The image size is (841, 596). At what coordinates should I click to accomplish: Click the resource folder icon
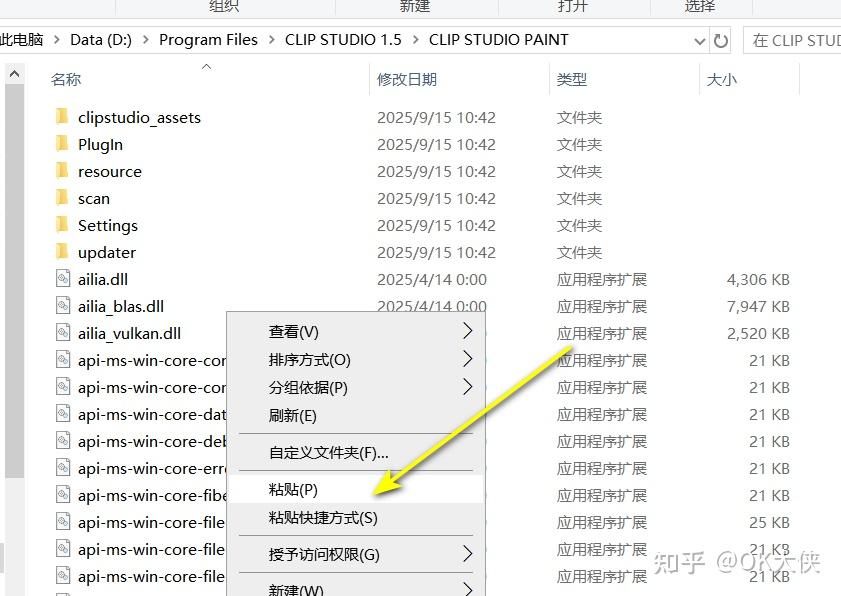pos(62,171)
